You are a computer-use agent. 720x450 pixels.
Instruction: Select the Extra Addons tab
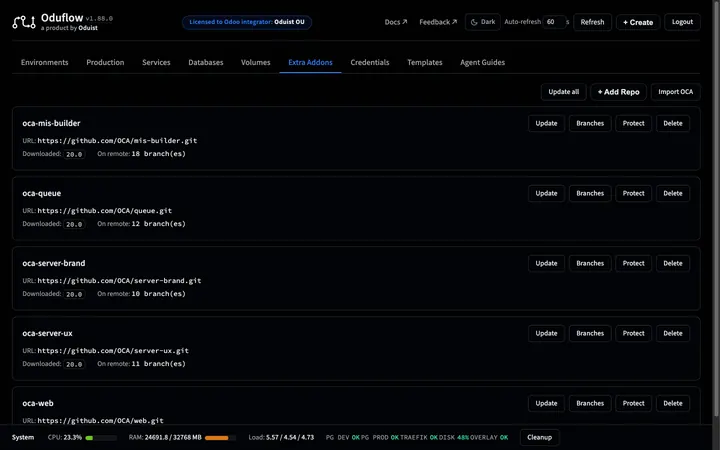(310, 62)
